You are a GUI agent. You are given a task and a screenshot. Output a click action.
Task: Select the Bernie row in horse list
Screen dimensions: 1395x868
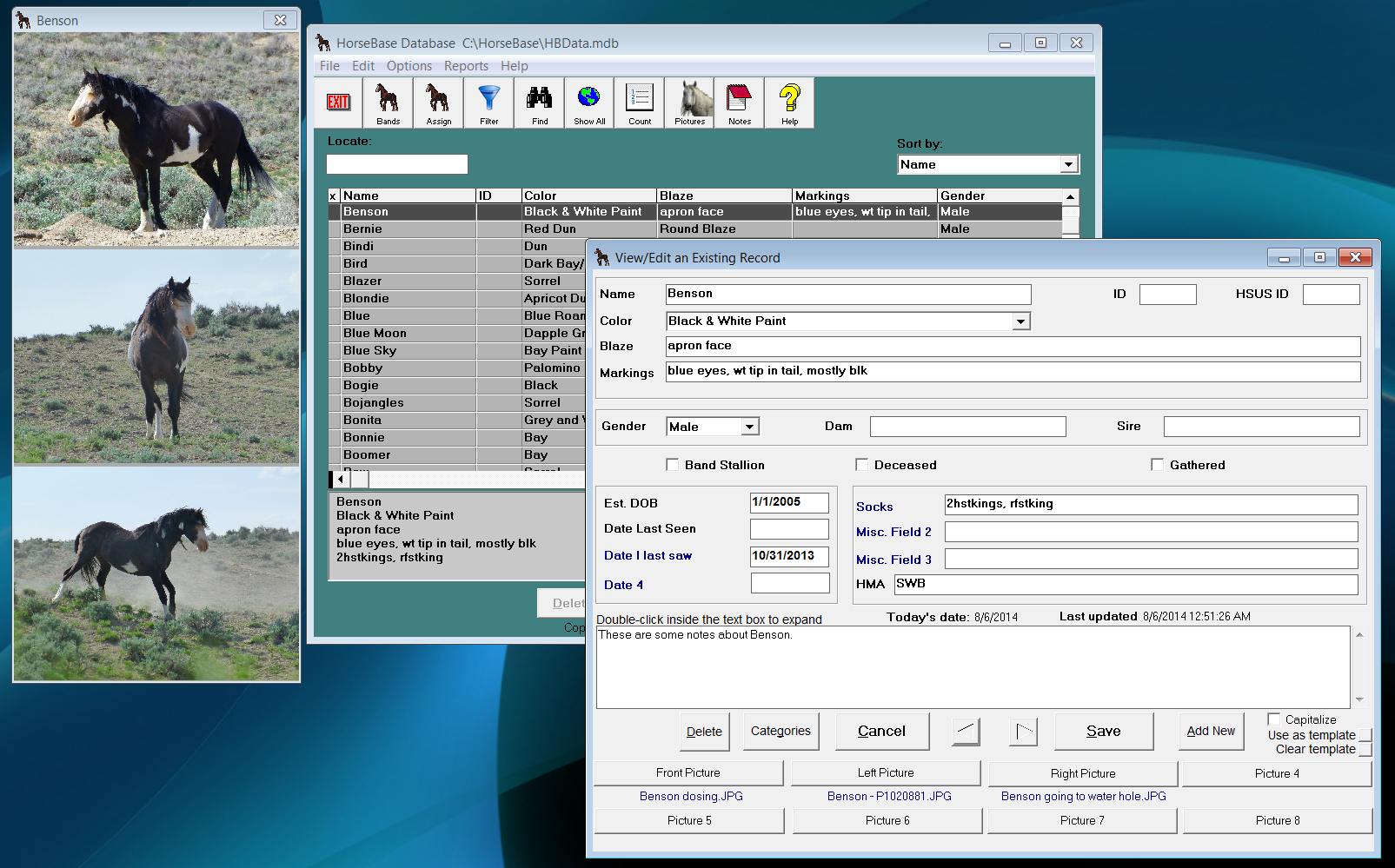[x=695, y=229]
